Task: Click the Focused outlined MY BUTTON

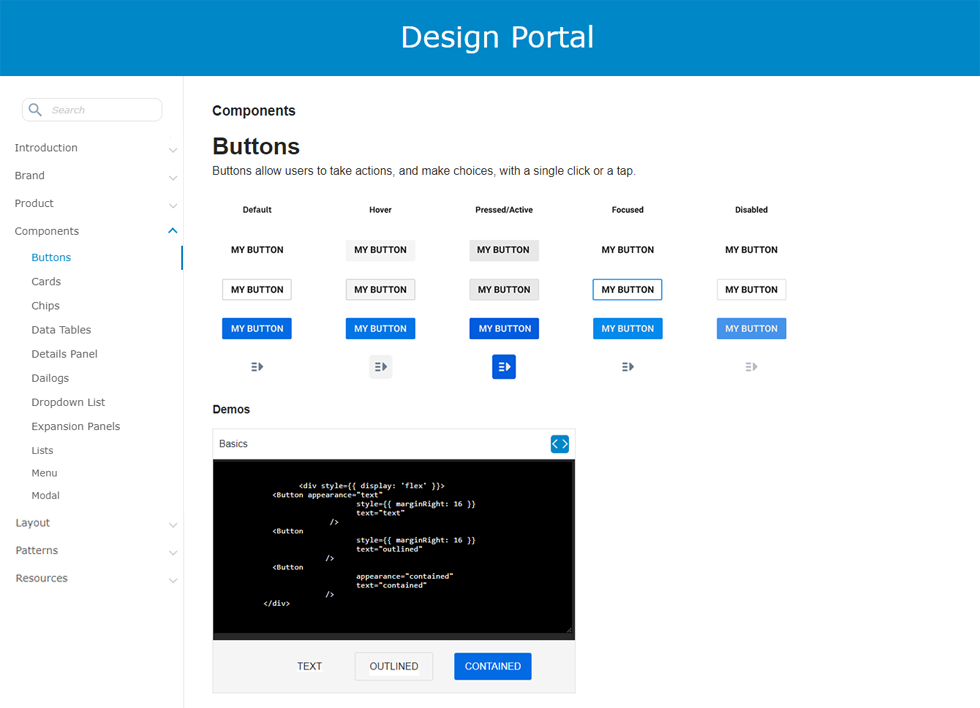Action: coord(627,290)
